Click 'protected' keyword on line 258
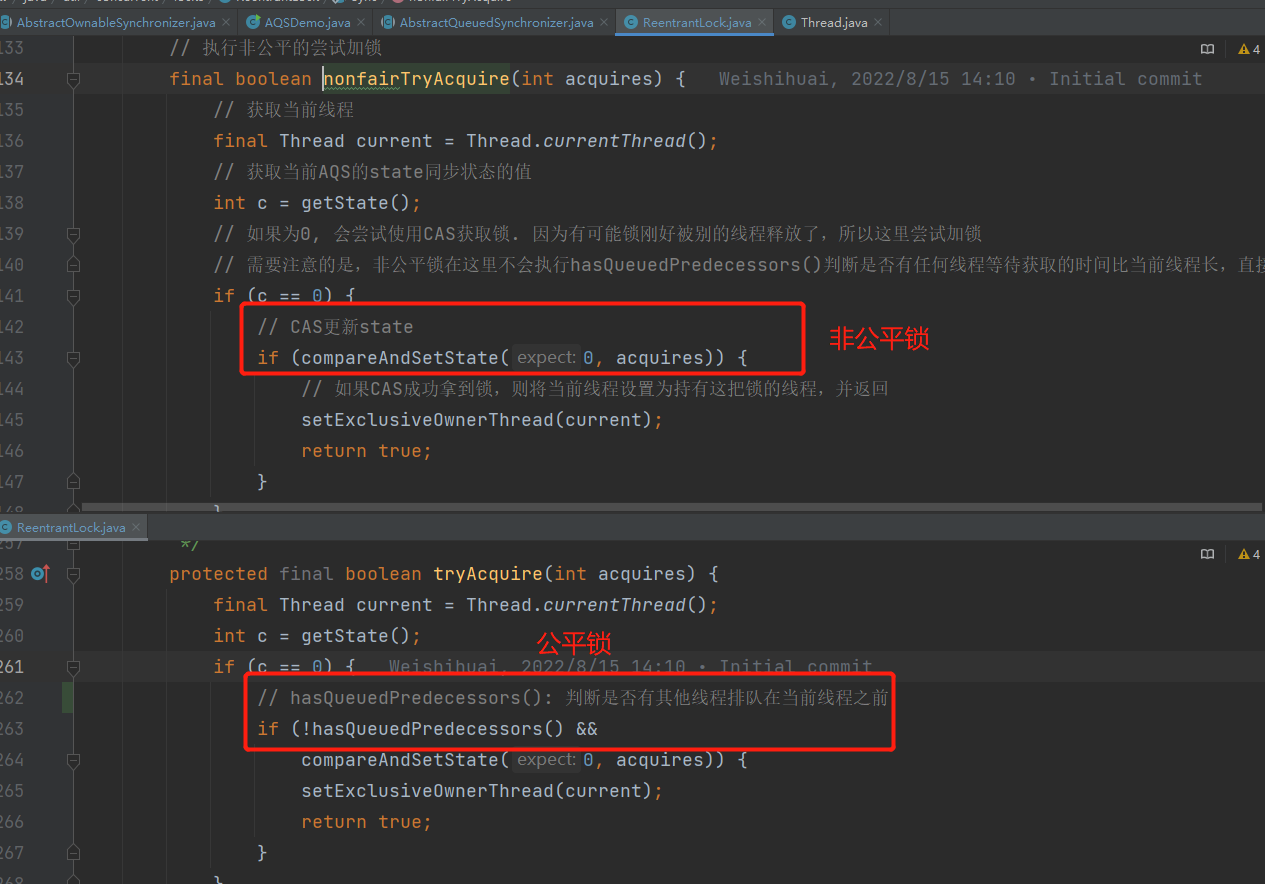 218,574
